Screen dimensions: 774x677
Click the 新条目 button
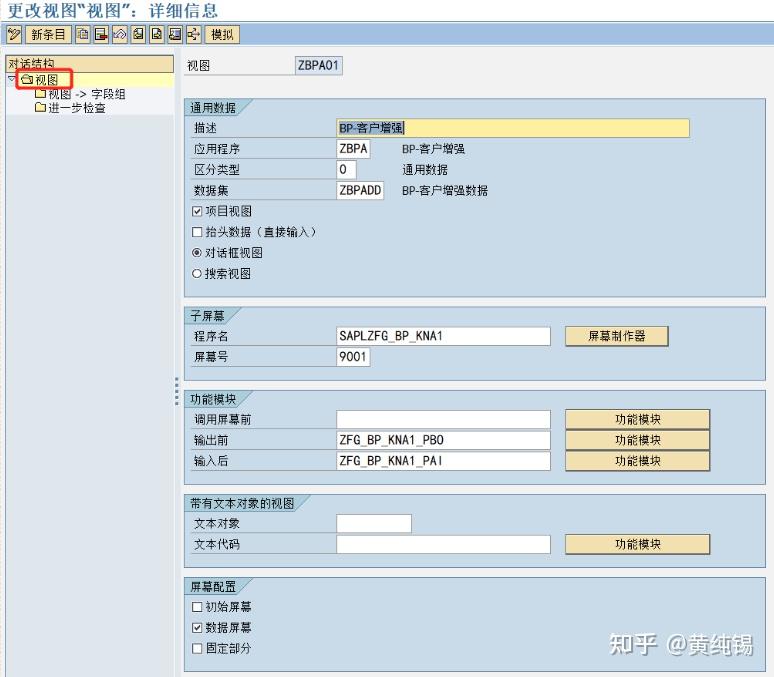coord(48,35)
